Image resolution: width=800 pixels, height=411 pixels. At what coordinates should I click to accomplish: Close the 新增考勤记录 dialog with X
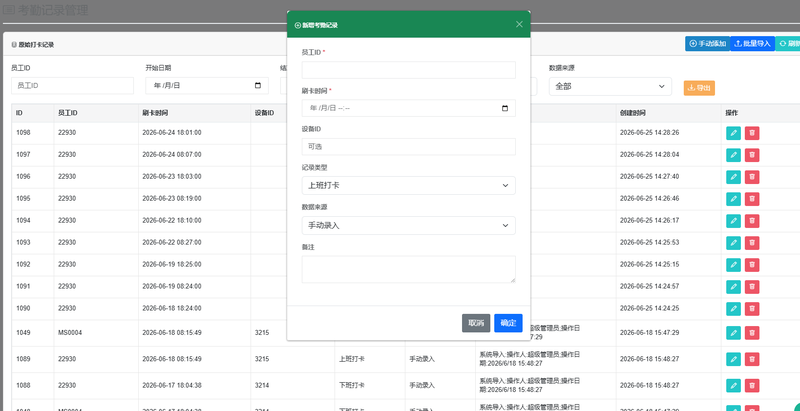tap(519, 24)
